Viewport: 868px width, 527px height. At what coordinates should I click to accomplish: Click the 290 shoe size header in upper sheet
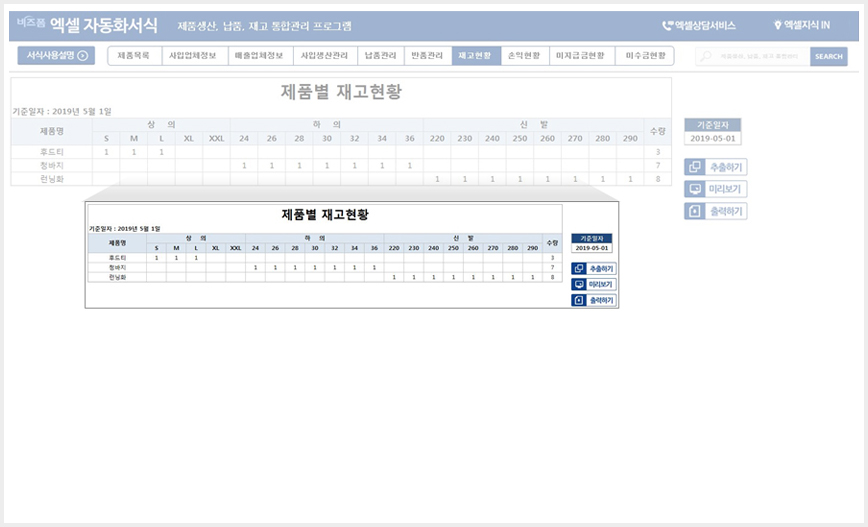pos(630,138)
